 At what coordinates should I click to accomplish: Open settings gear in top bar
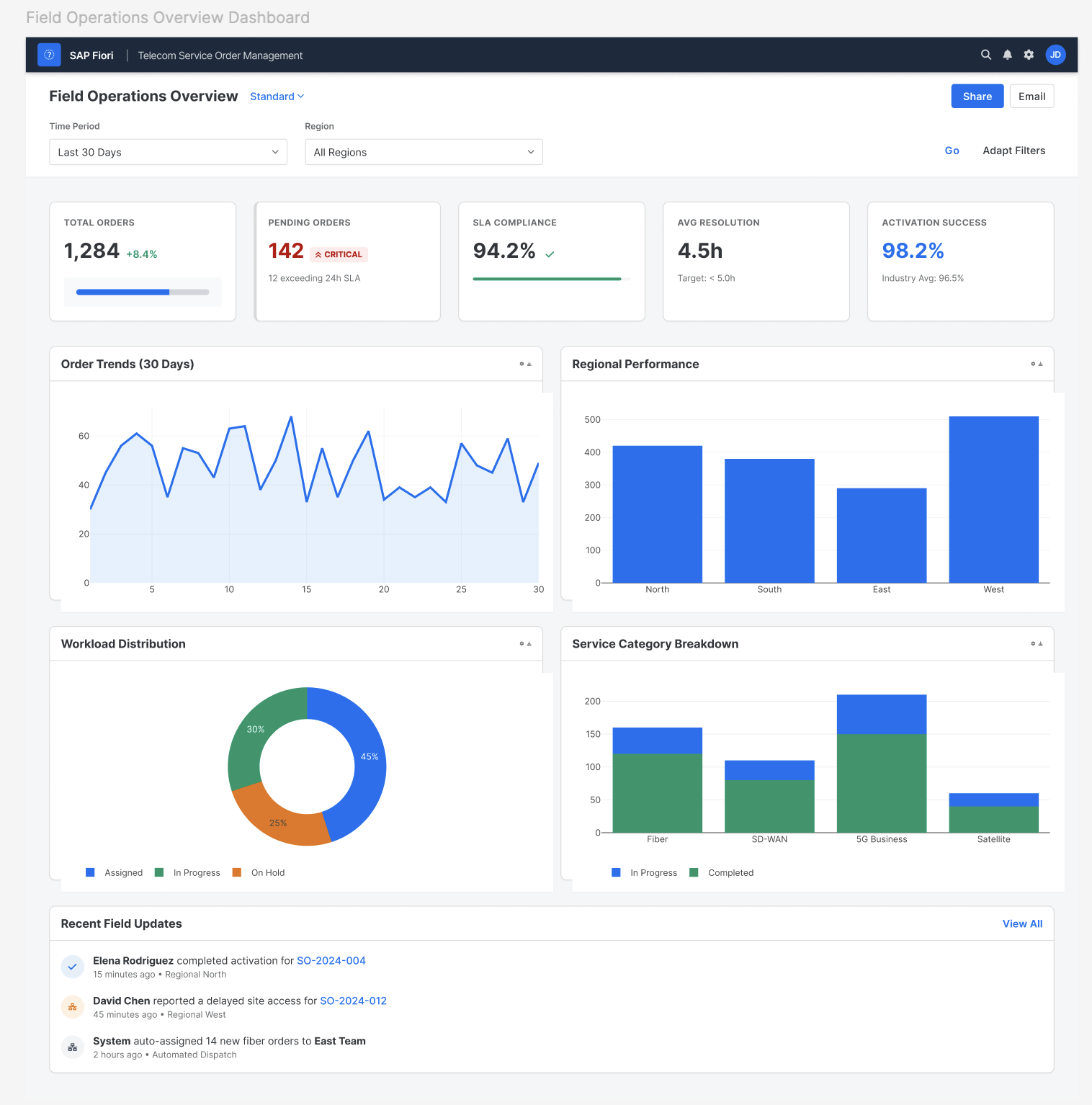(1029, 55)
